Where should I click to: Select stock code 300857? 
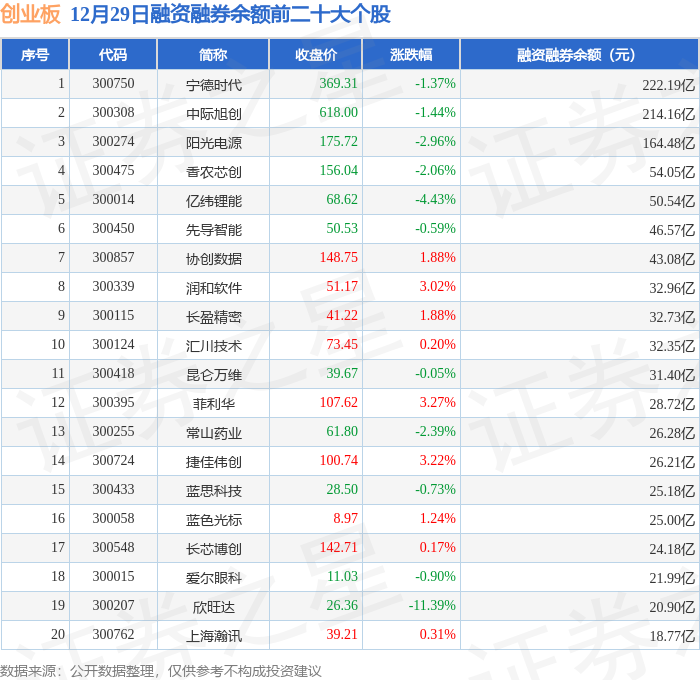click(113, 258)
